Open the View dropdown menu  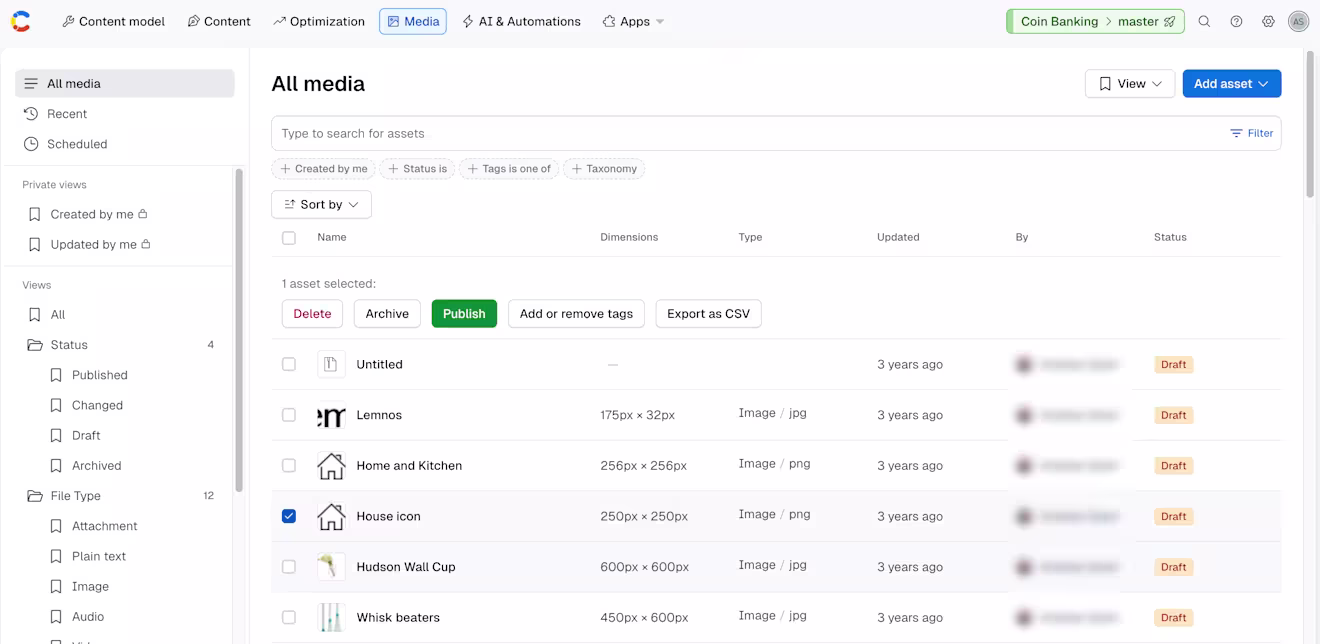1130,84
